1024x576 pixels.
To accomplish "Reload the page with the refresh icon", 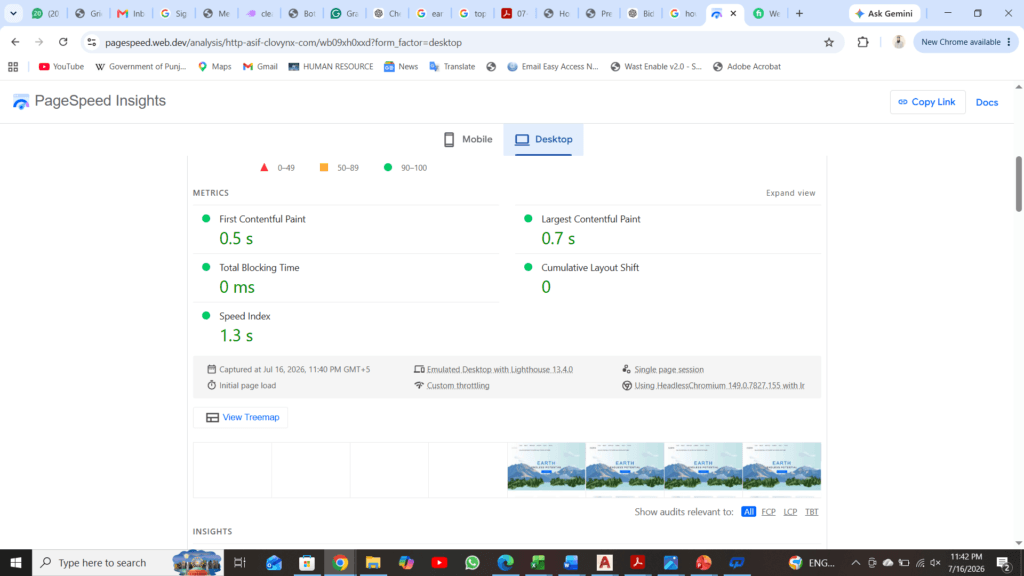I will (x=63, y=42).
